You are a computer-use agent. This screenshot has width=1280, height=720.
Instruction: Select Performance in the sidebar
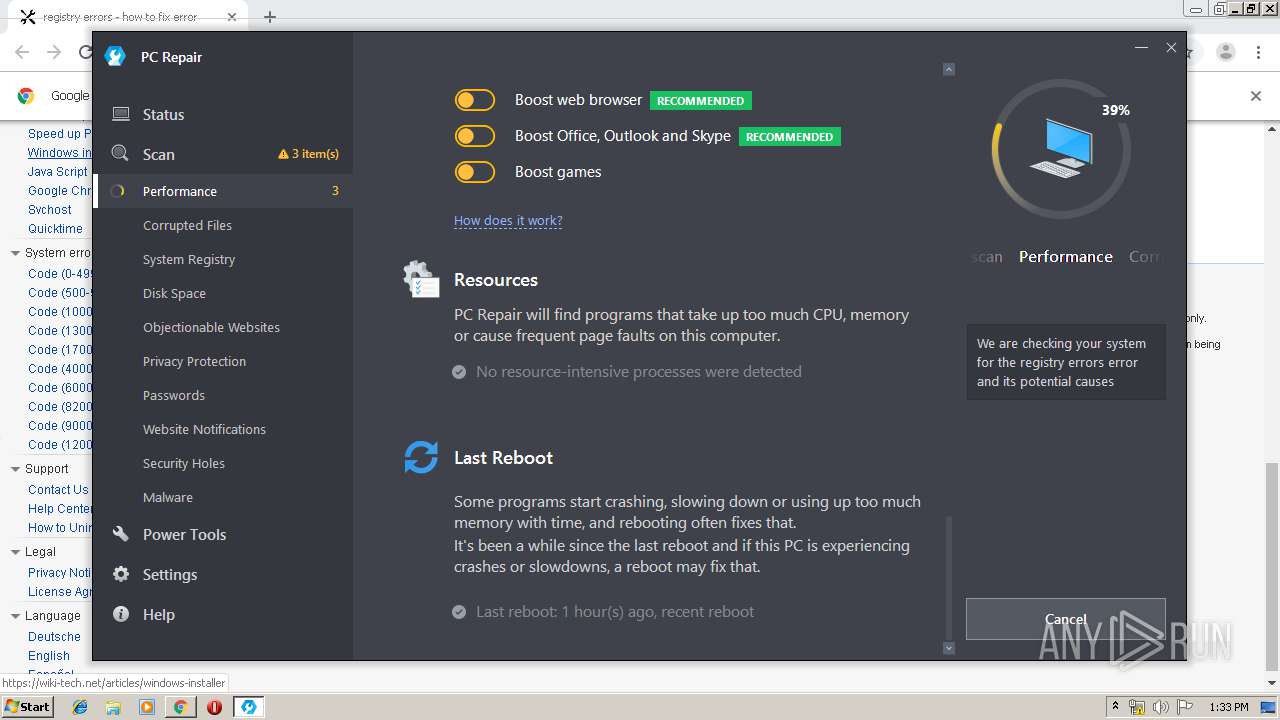222,191
